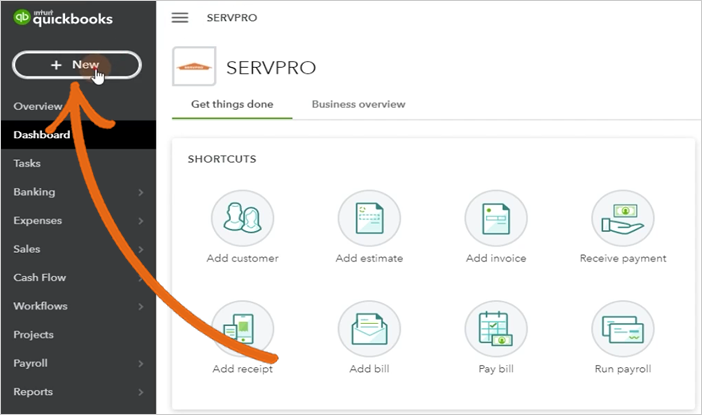Open Tasks in the sidebar

coord(27,163)
